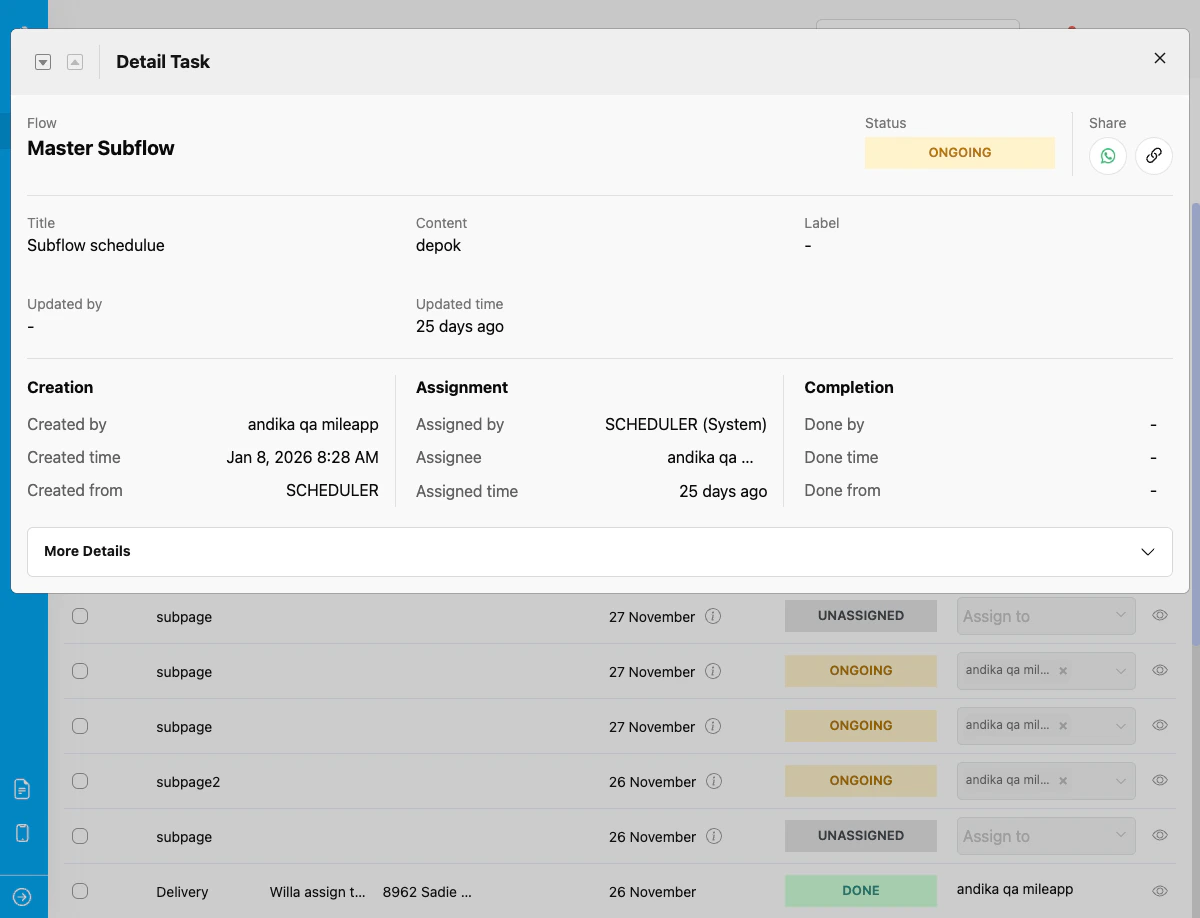Click the up-arrow to view previous task
The width and height of the screenshot is (1200, 918).
pos(74,61)
